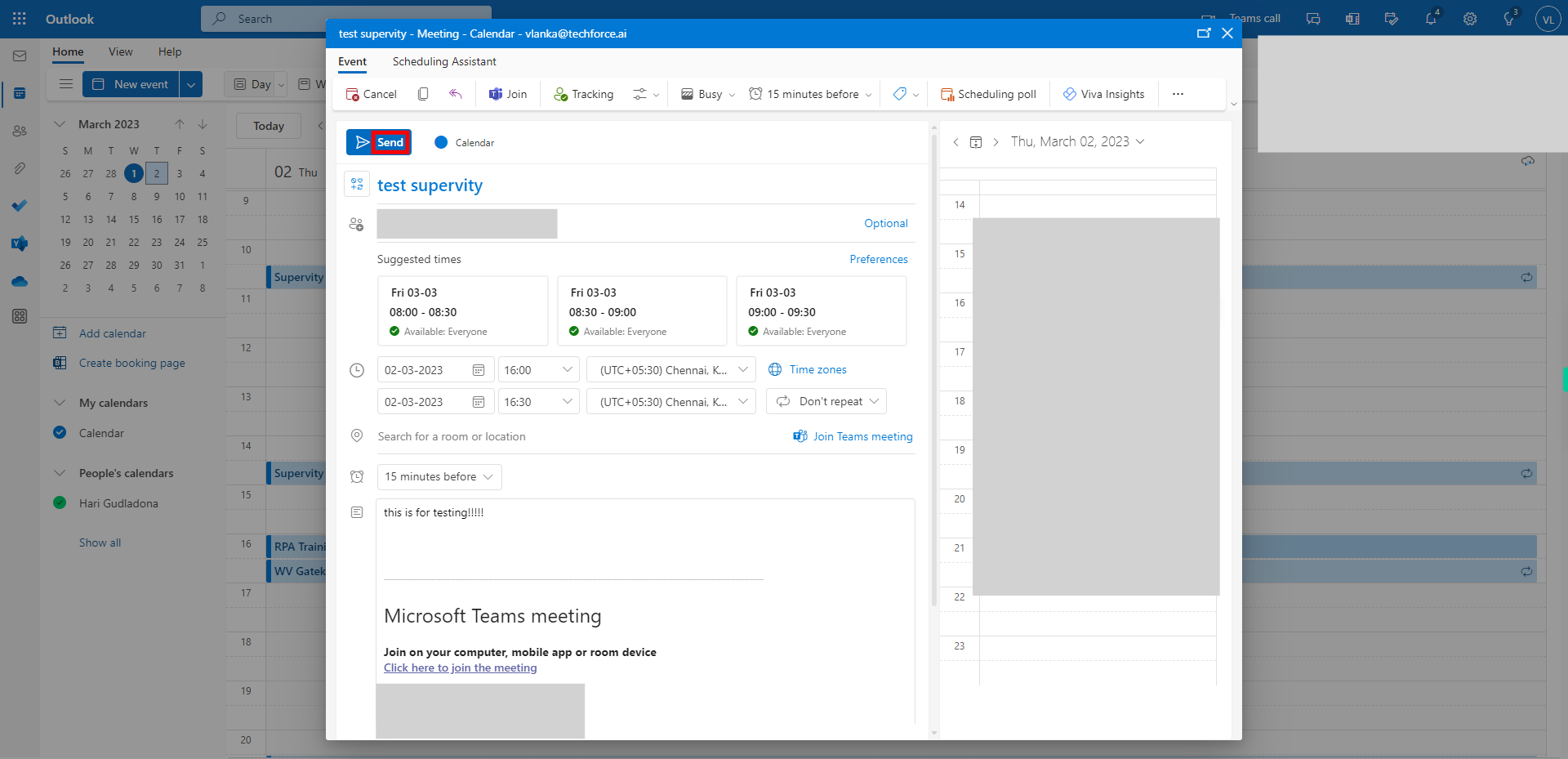
Task: Open suggested times Preferences link
Action: (x=879, y=259)
